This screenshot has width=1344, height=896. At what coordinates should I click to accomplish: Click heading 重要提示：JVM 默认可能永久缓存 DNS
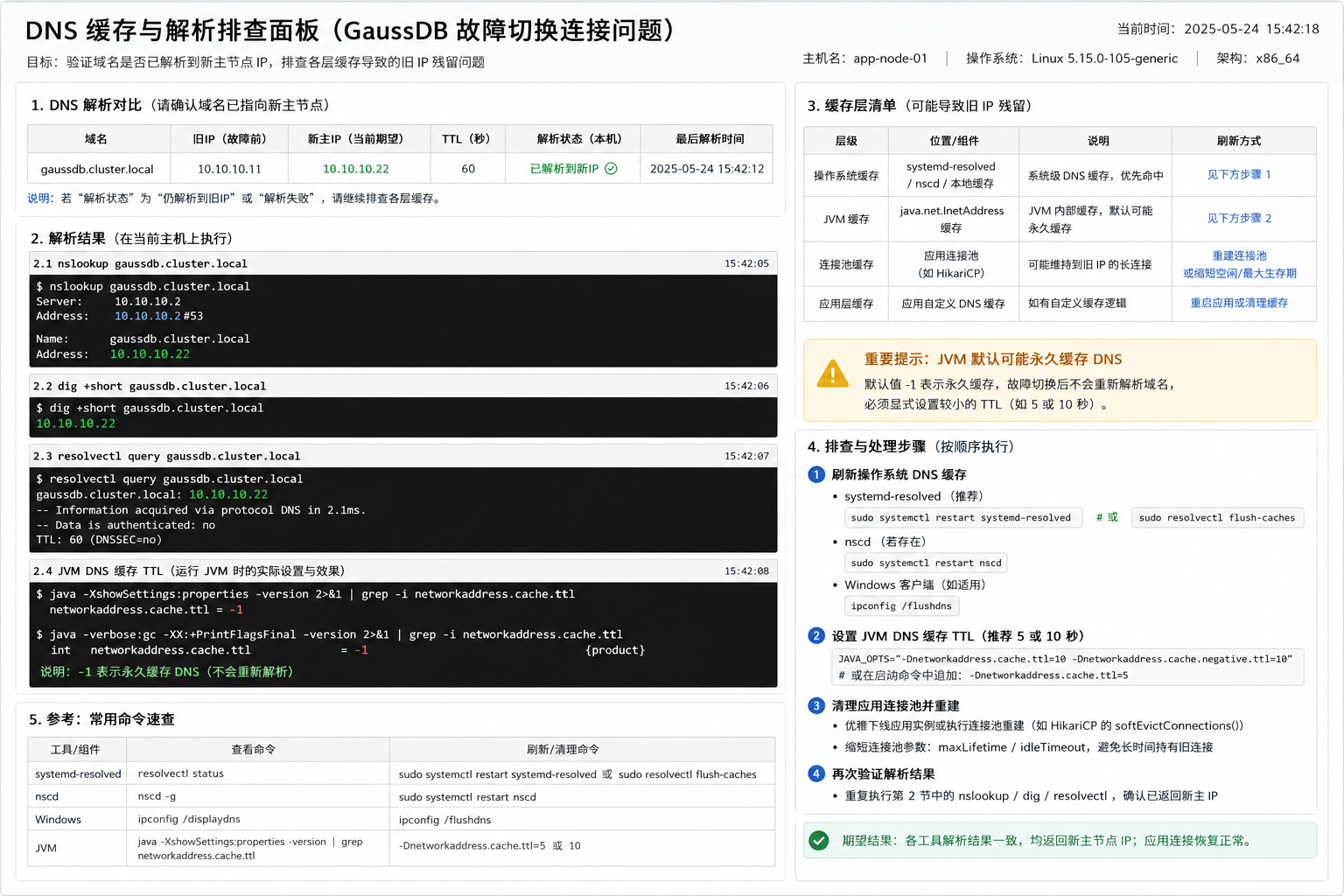tap(993, 359)
